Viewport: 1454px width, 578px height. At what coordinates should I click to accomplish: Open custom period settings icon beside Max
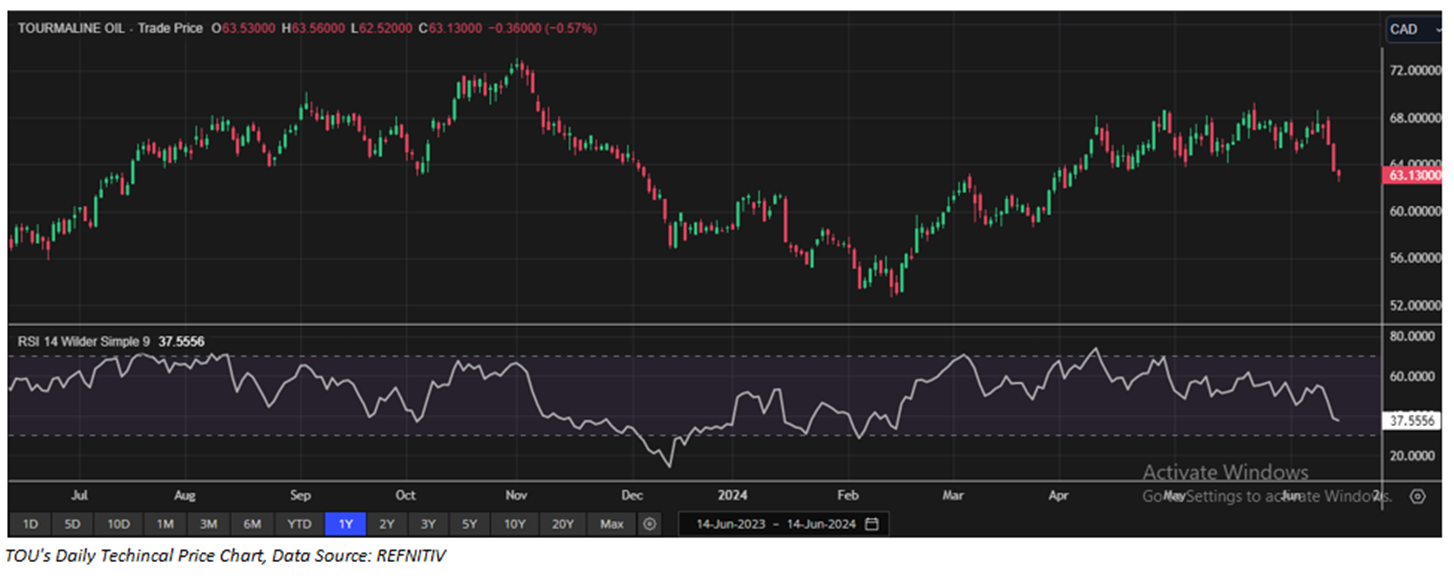click(650, 523)
